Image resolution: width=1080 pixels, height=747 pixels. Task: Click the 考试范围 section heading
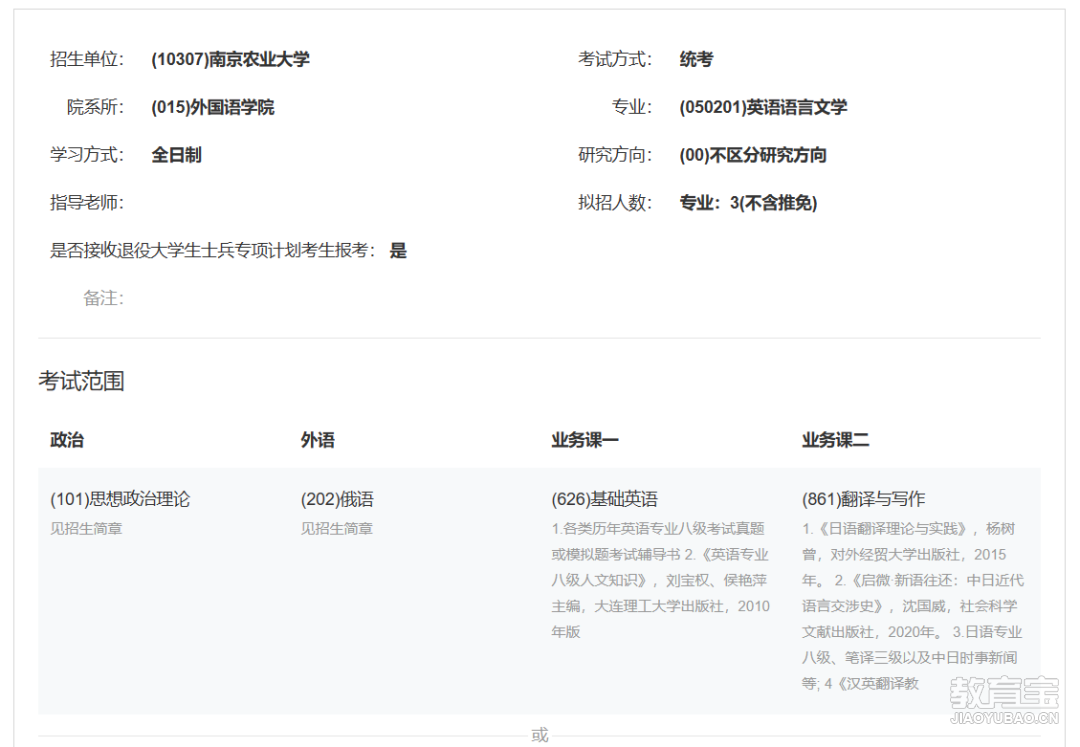click(81, 381)
